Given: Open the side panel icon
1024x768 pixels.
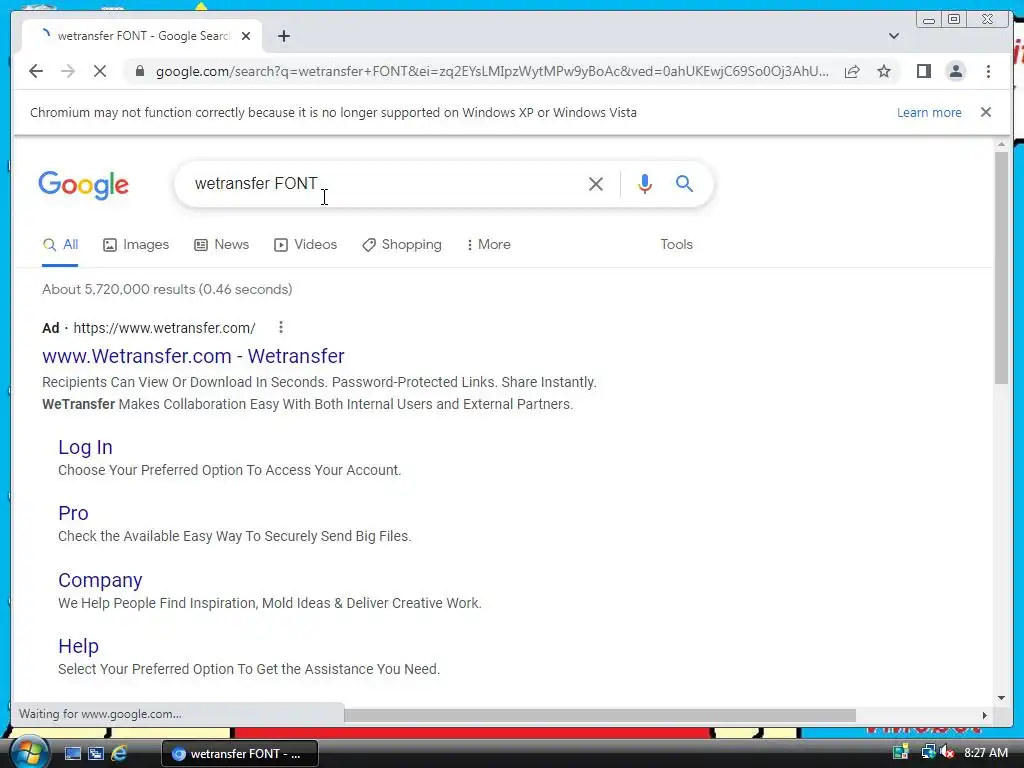Looking at the screenshot, I should pos(923,71).
